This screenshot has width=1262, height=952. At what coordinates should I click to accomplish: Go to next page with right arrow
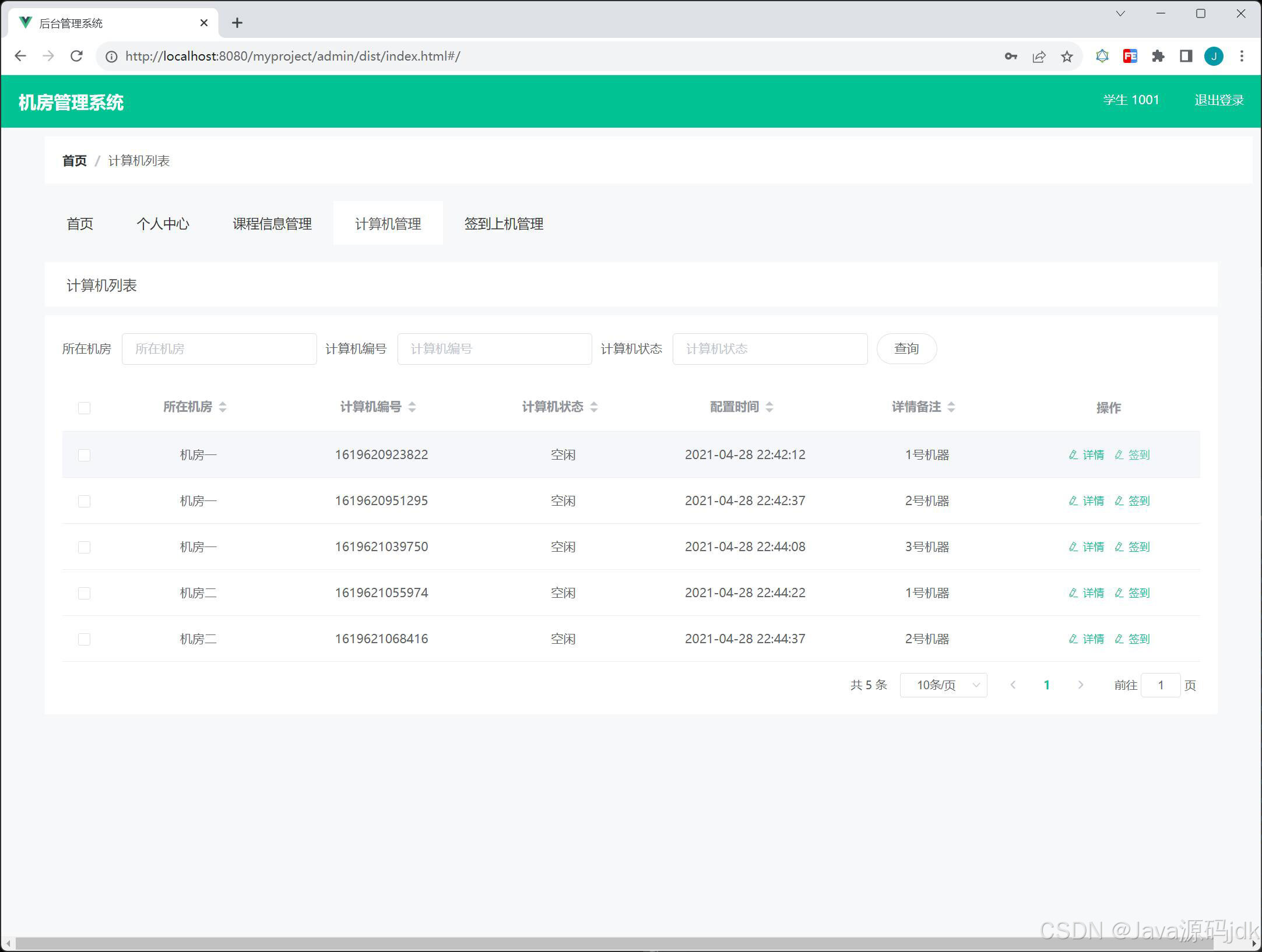click(x=1080, y=685)
